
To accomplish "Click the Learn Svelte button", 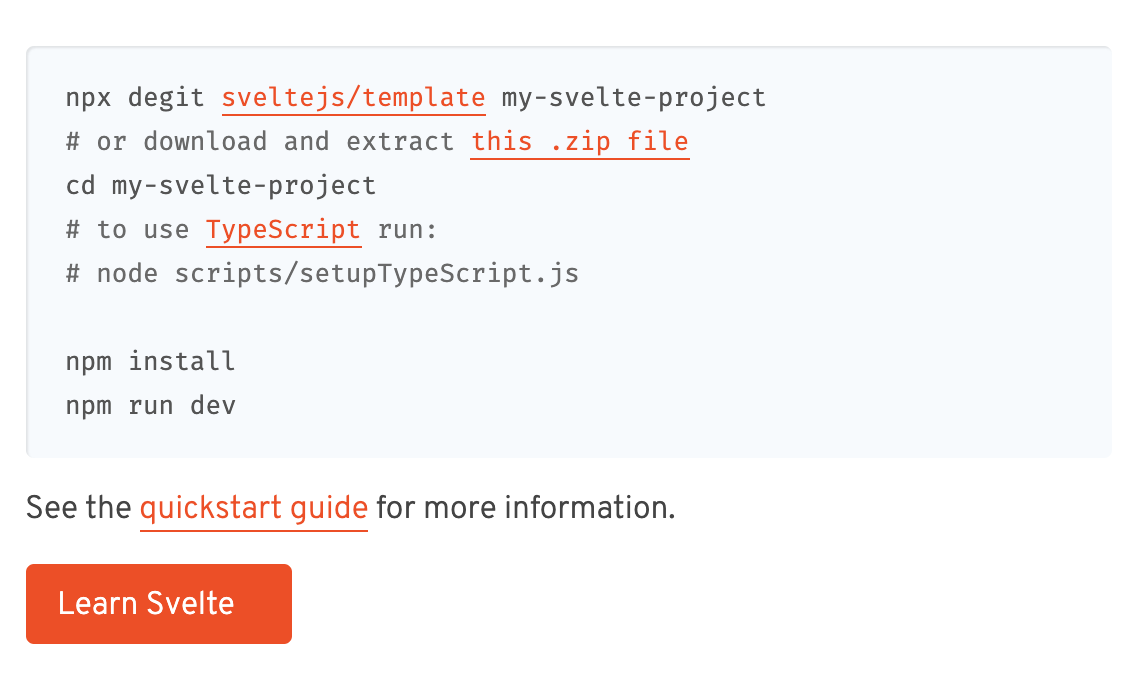I will [158, 603].
